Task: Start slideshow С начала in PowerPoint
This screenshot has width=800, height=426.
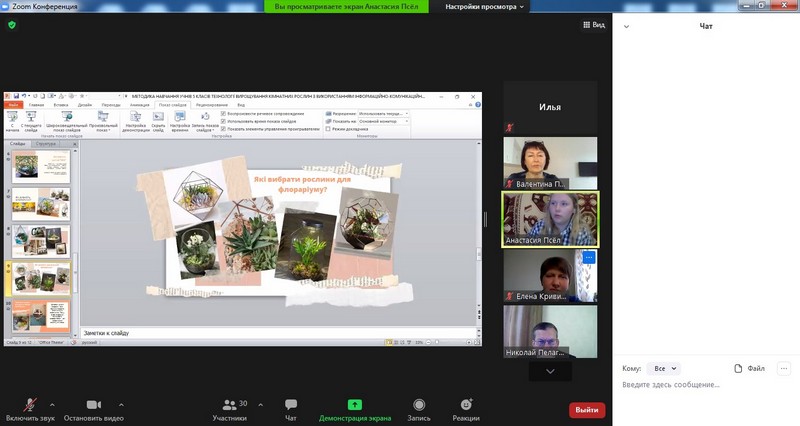Action: (12, 121)
